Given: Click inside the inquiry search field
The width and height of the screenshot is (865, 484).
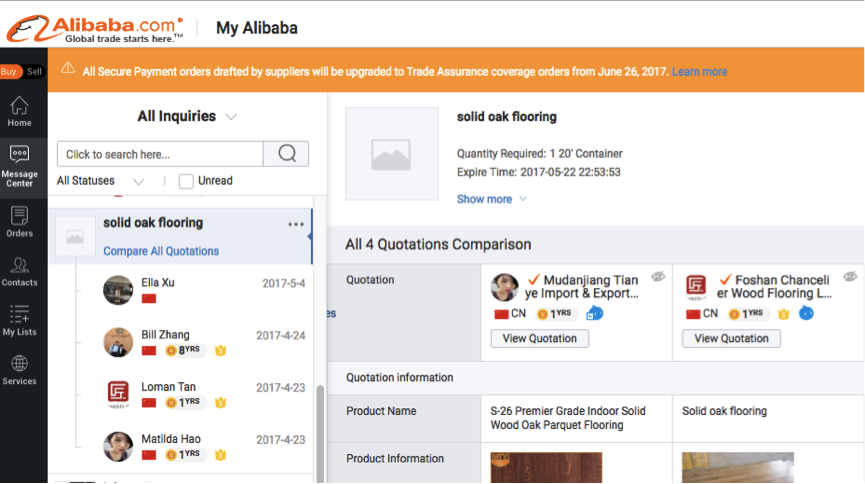Looking at the screenshot, I should (160, 154).
